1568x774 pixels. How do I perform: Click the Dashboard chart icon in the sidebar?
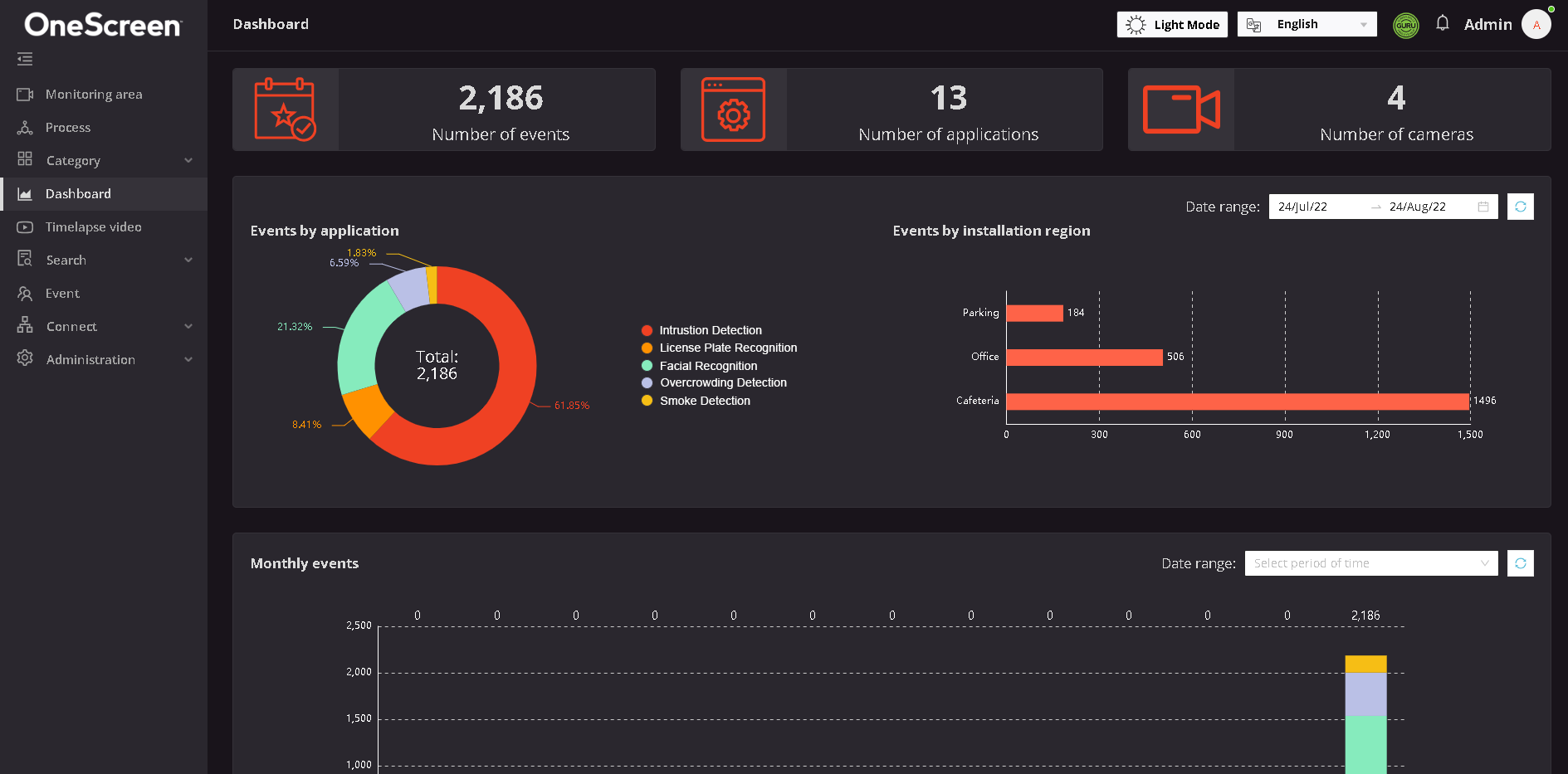[x=25, y=194]
